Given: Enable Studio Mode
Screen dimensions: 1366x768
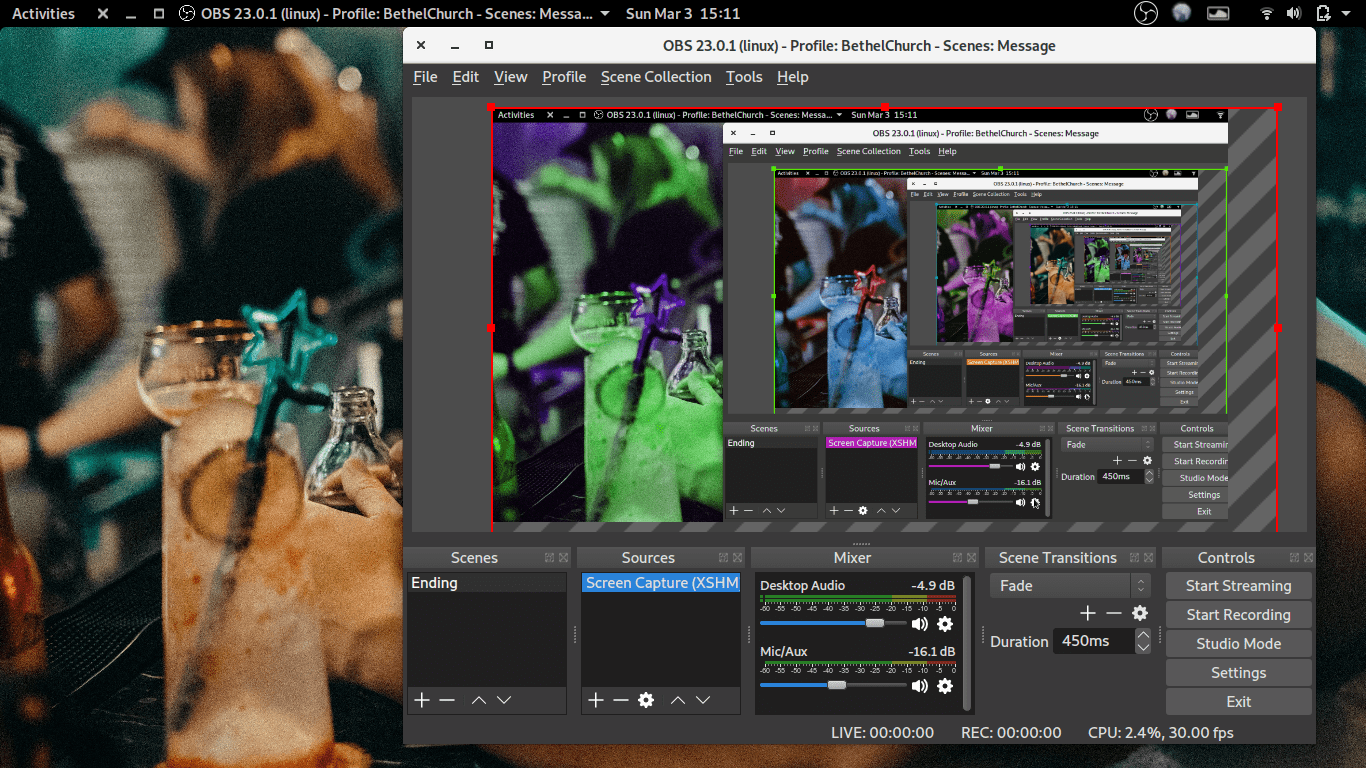Looking at the screenshot, I should [x=1238, y=643].
